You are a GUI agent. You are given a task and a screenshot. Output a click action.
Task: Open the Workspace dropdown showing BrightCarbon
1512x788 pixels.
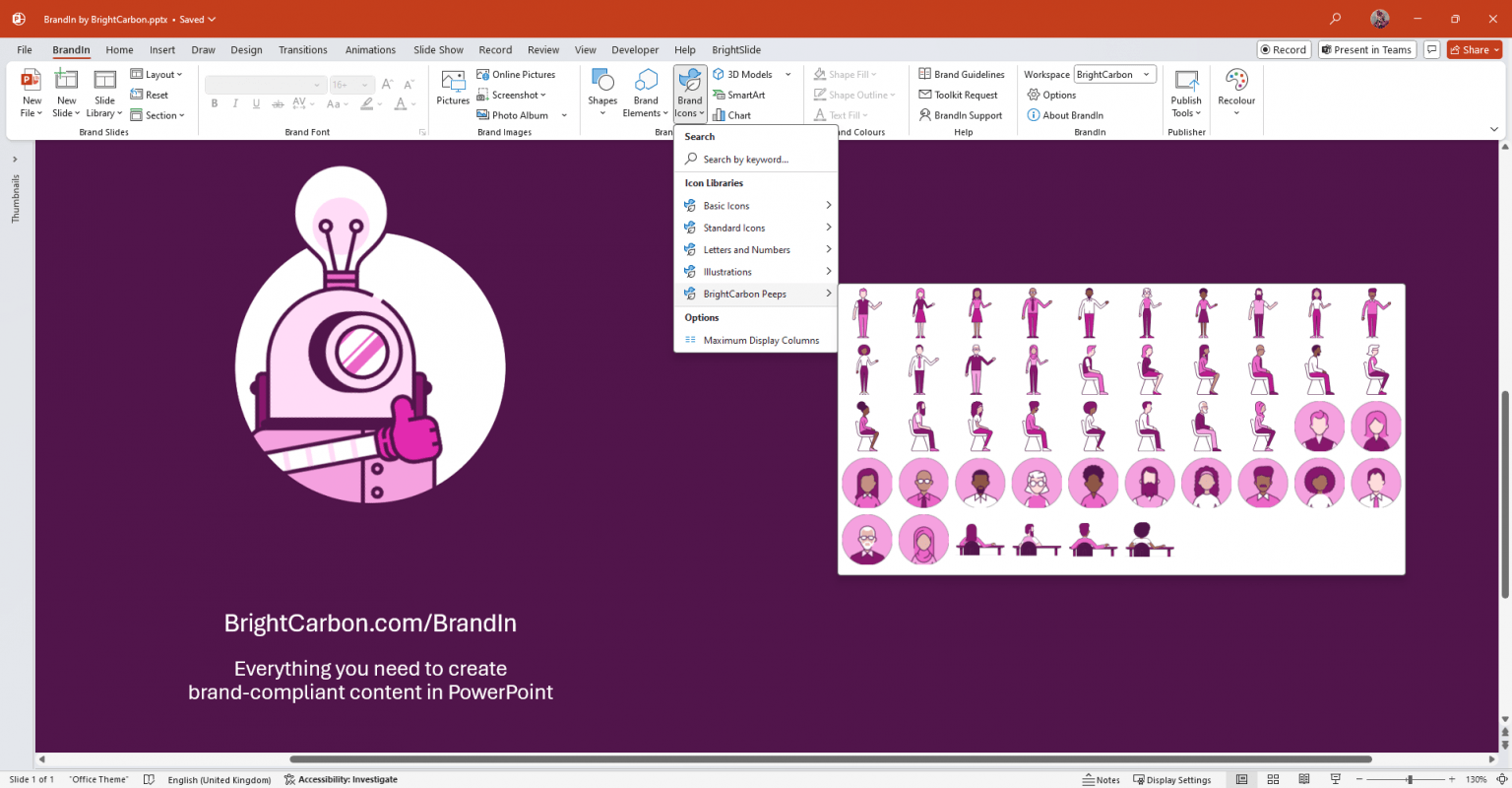point(1113,74)
